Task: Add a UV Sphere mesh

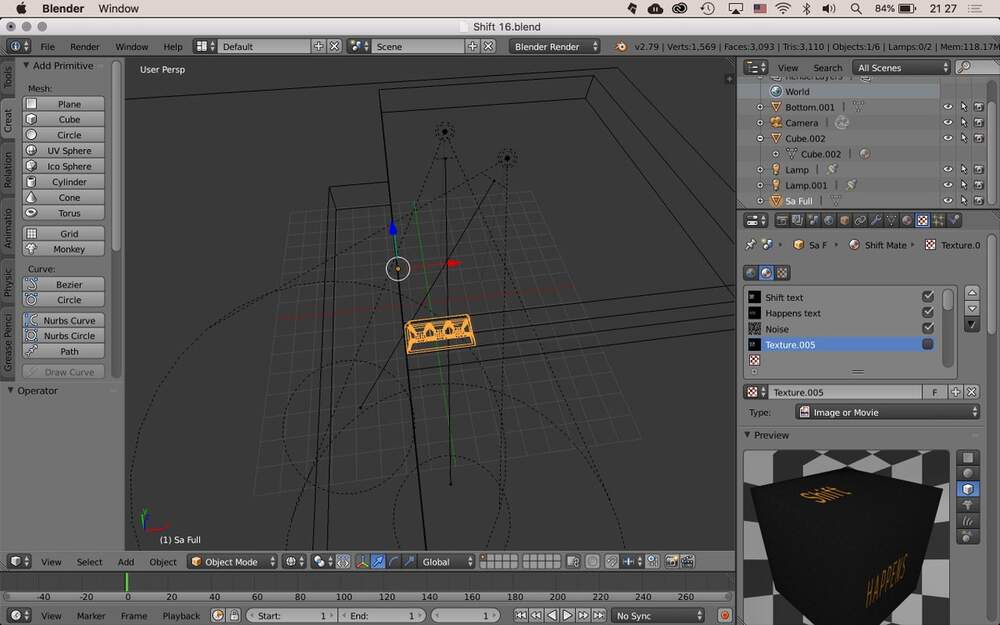Action: [x=63, y=151]
